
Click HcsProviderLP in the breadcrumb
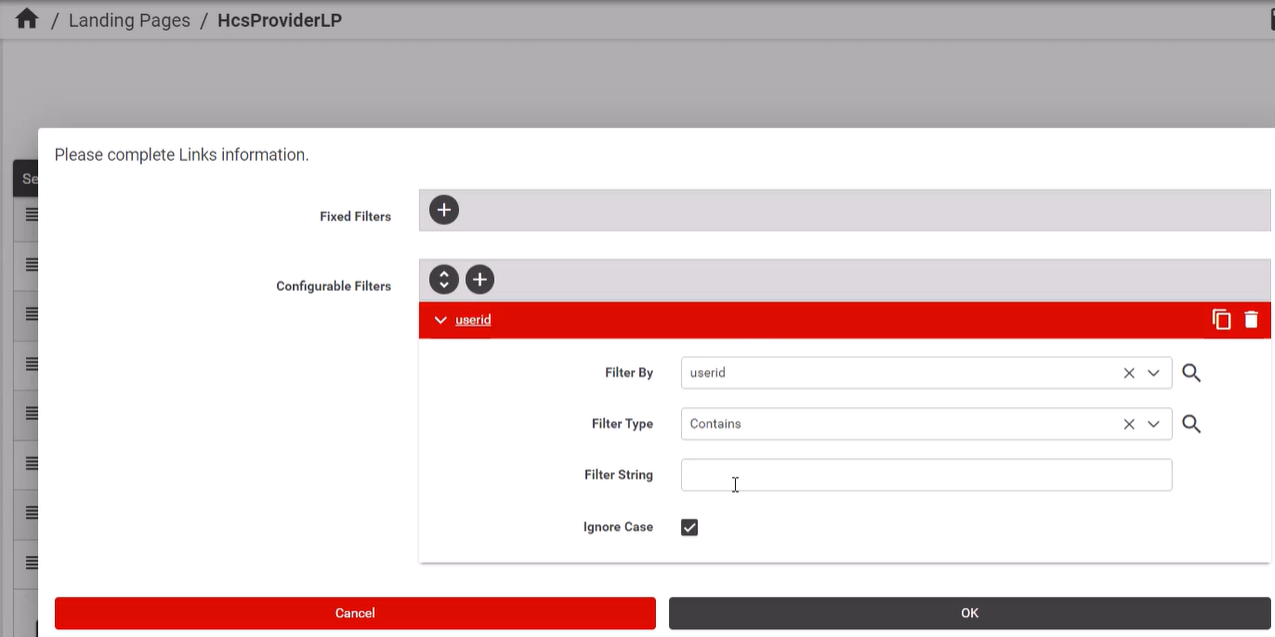[279, 19]
